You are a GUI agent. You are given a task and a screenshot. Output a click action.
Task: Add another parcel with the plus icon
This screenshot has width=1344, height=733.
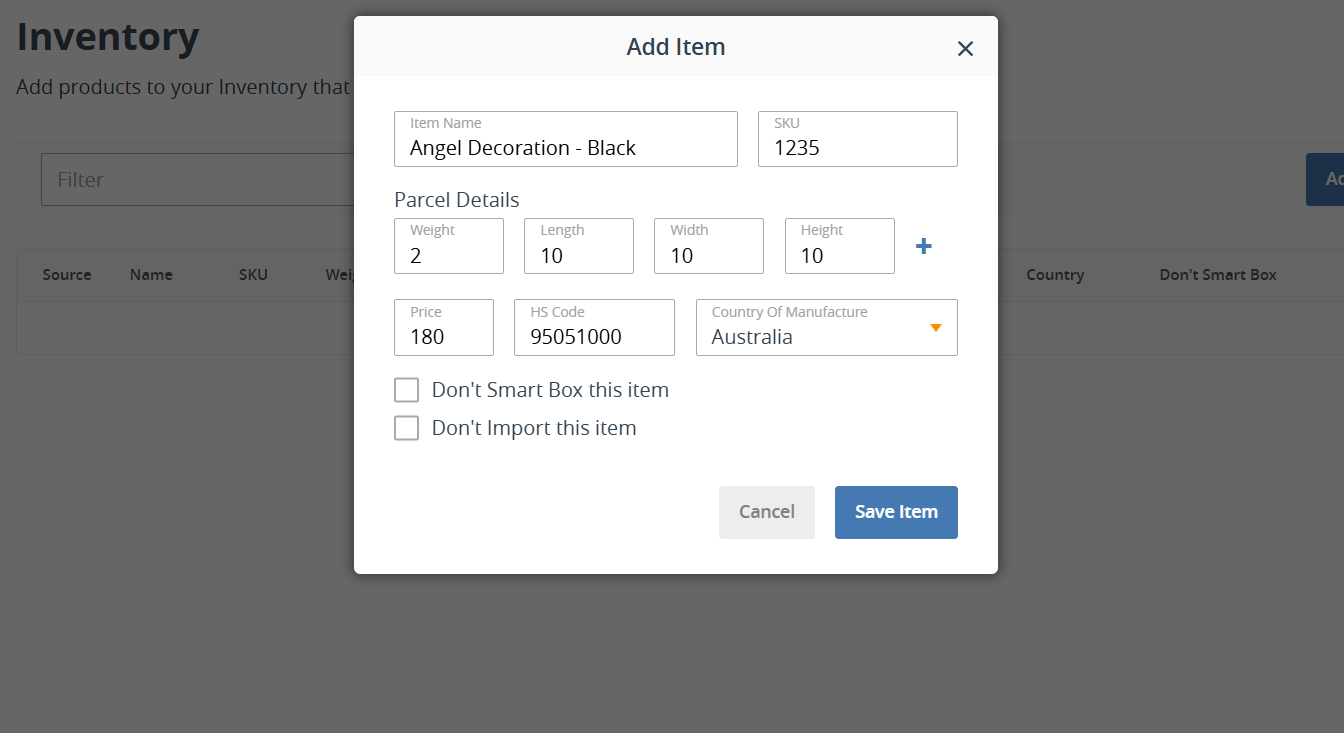coord(924,246)
